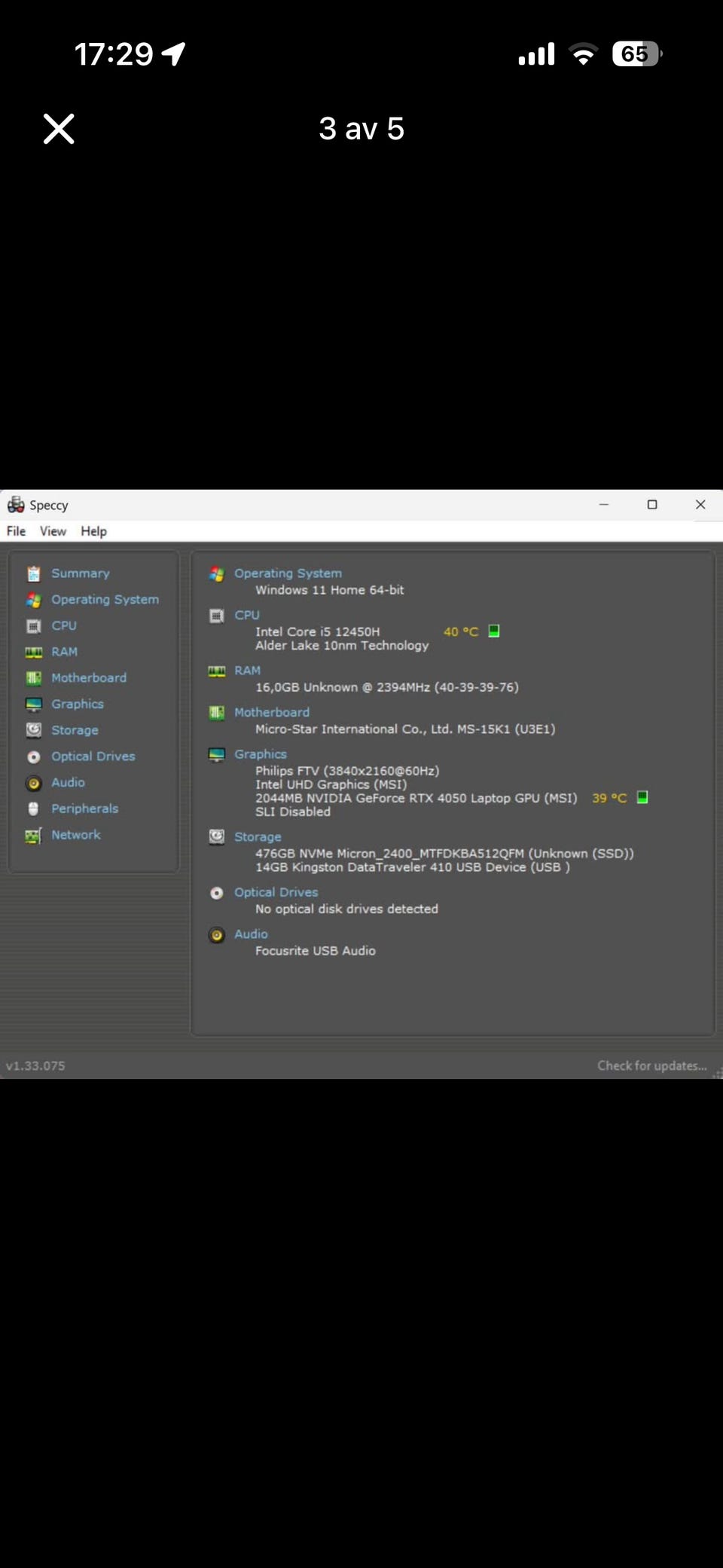Click the disc icon beside Optical Drives heading
This screenshot has height=1568, width=723.
[x=217, y=893]
